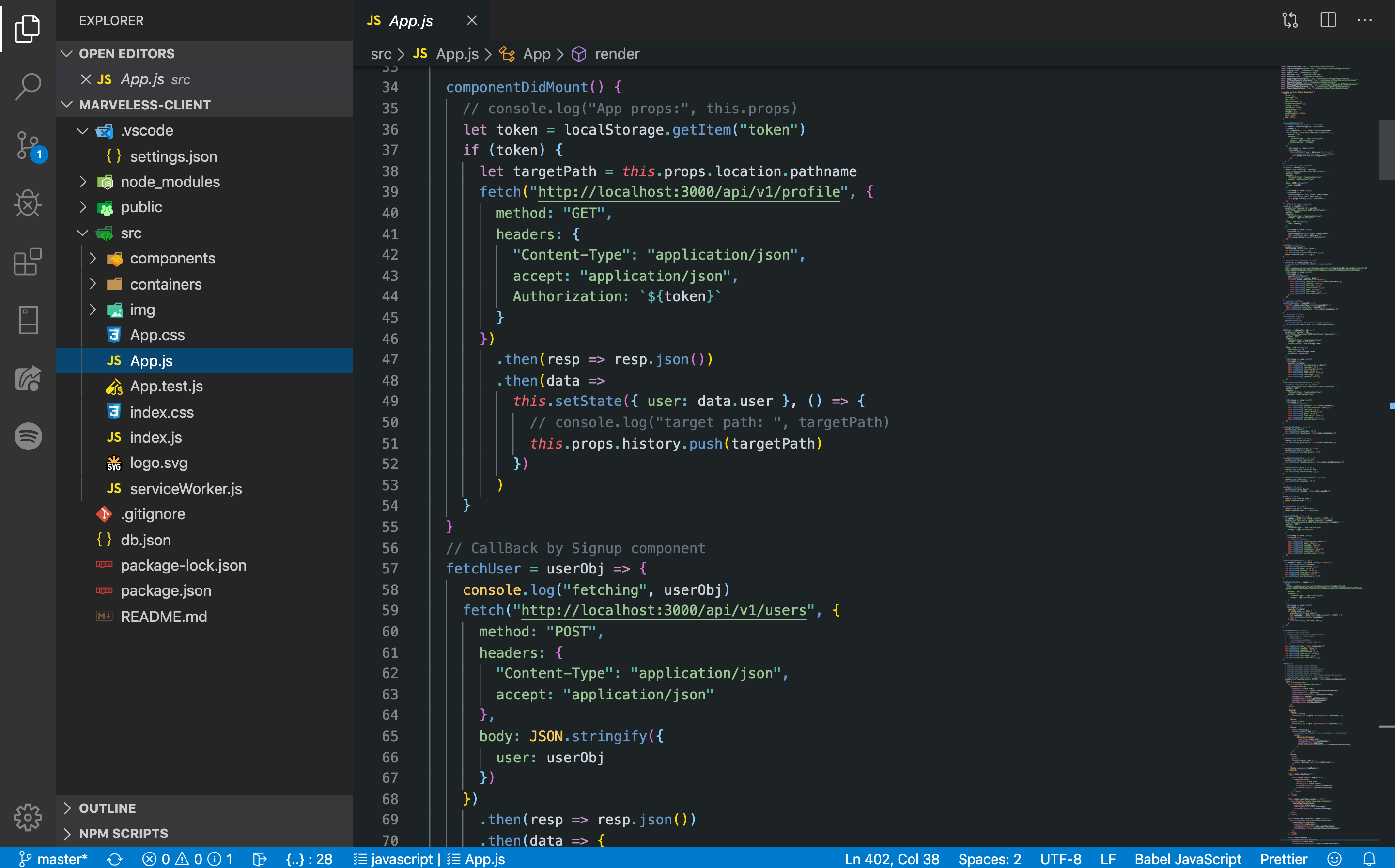Follow the localhost api/v1/profile link

click(689, 192)
